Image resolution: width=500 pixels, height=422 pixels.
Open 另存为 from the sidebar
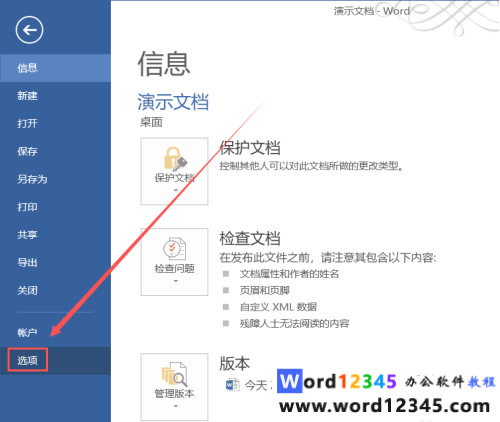click(55, 179)
